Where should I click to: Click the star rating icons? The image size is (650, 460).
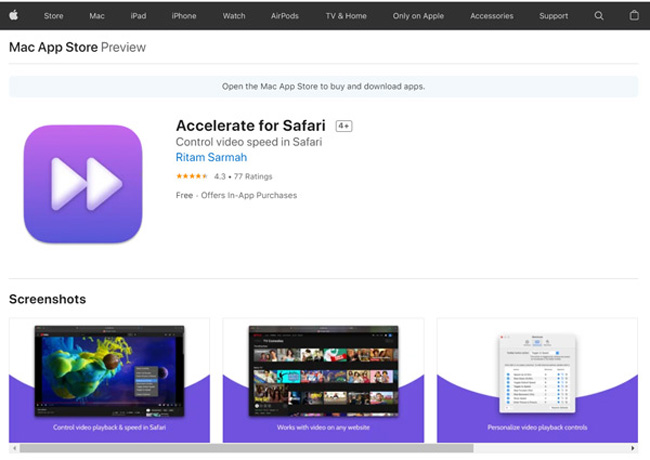(x=192, y=176)
